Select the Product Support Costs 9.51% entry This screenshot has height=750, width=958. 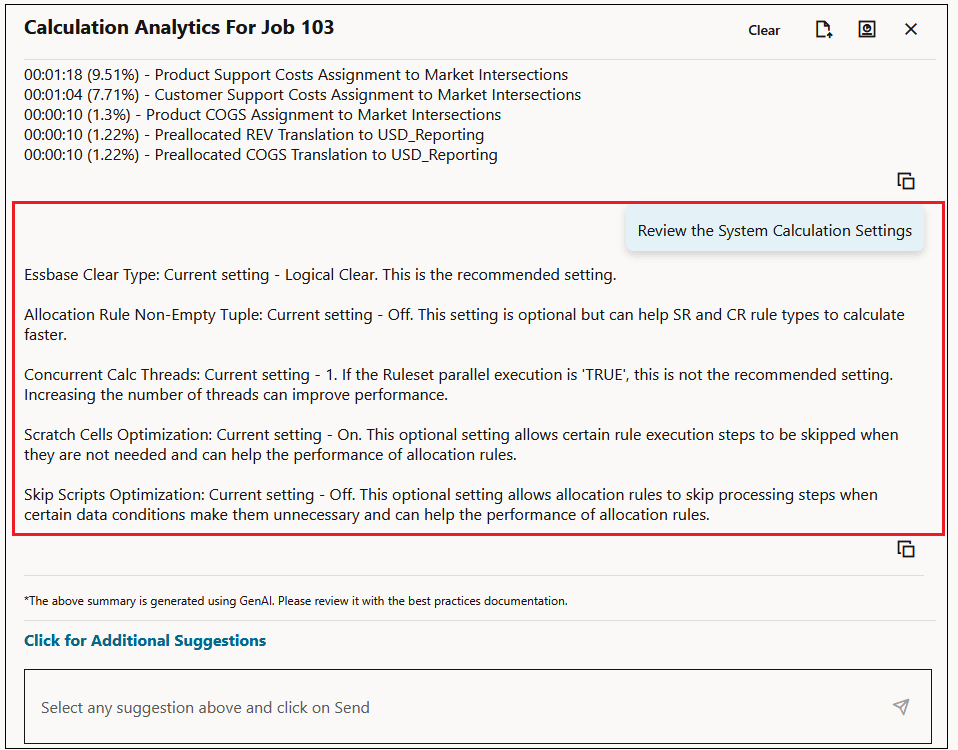[x=294, y=74]
